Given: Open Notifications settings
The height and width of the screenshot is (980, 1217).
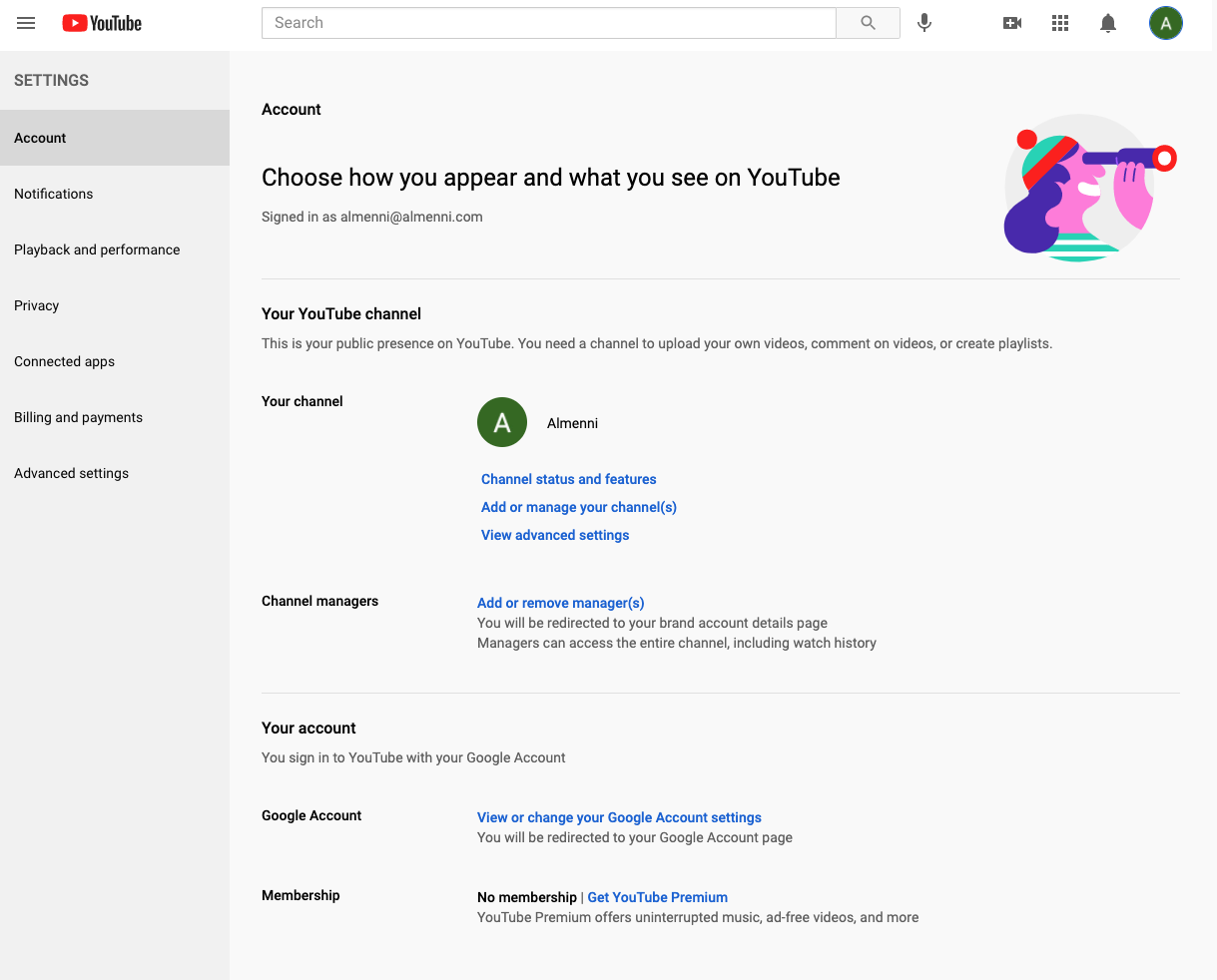Looking at the screenshot, I should coord(115,194).
